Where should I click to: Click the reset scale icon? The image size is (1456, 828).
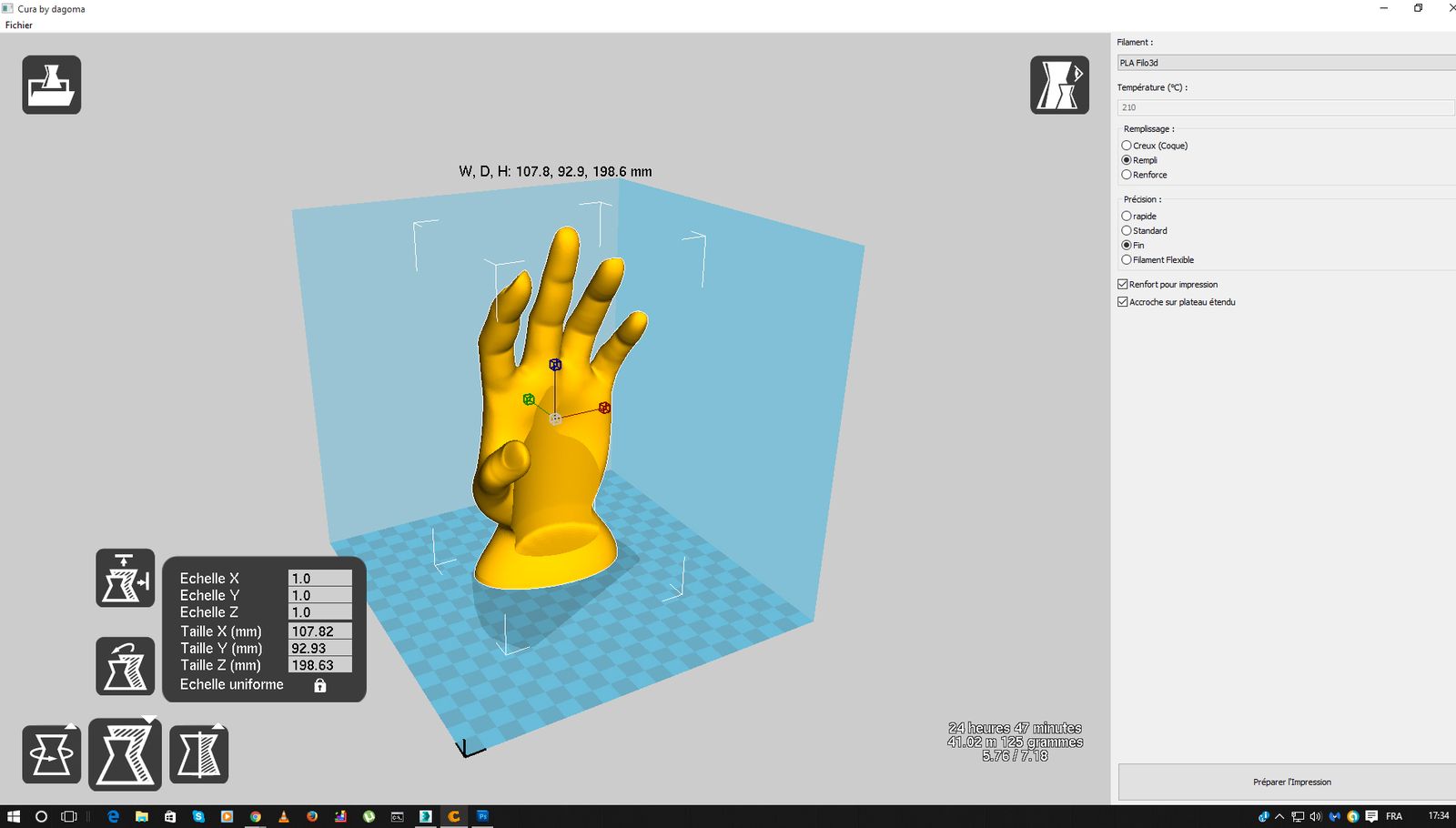(x=126, y=666)
